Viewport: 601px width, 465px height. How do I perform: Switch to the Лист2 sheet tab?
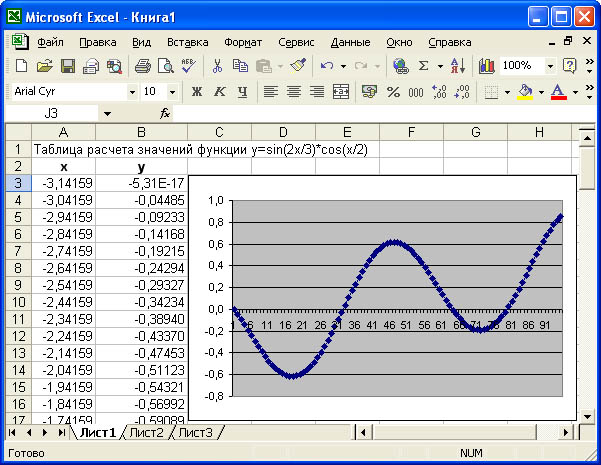tap(146, 433)
